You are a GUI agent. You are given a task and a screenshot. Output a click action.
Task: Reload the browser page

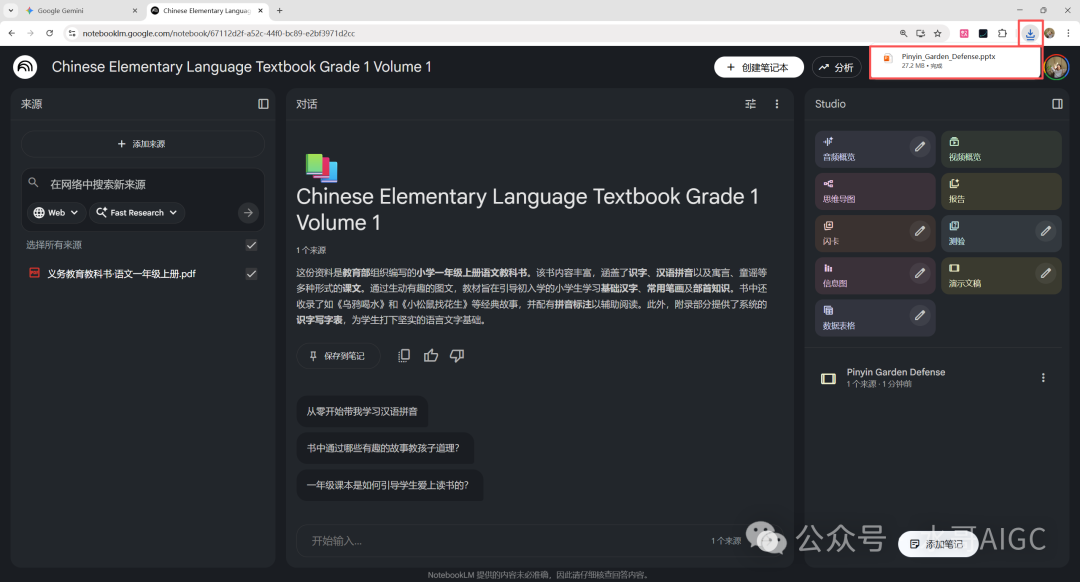pos(50,33)
